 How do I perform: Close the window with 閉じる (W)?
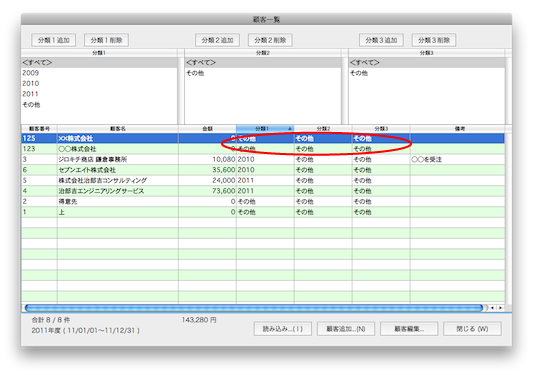(472, 329)
